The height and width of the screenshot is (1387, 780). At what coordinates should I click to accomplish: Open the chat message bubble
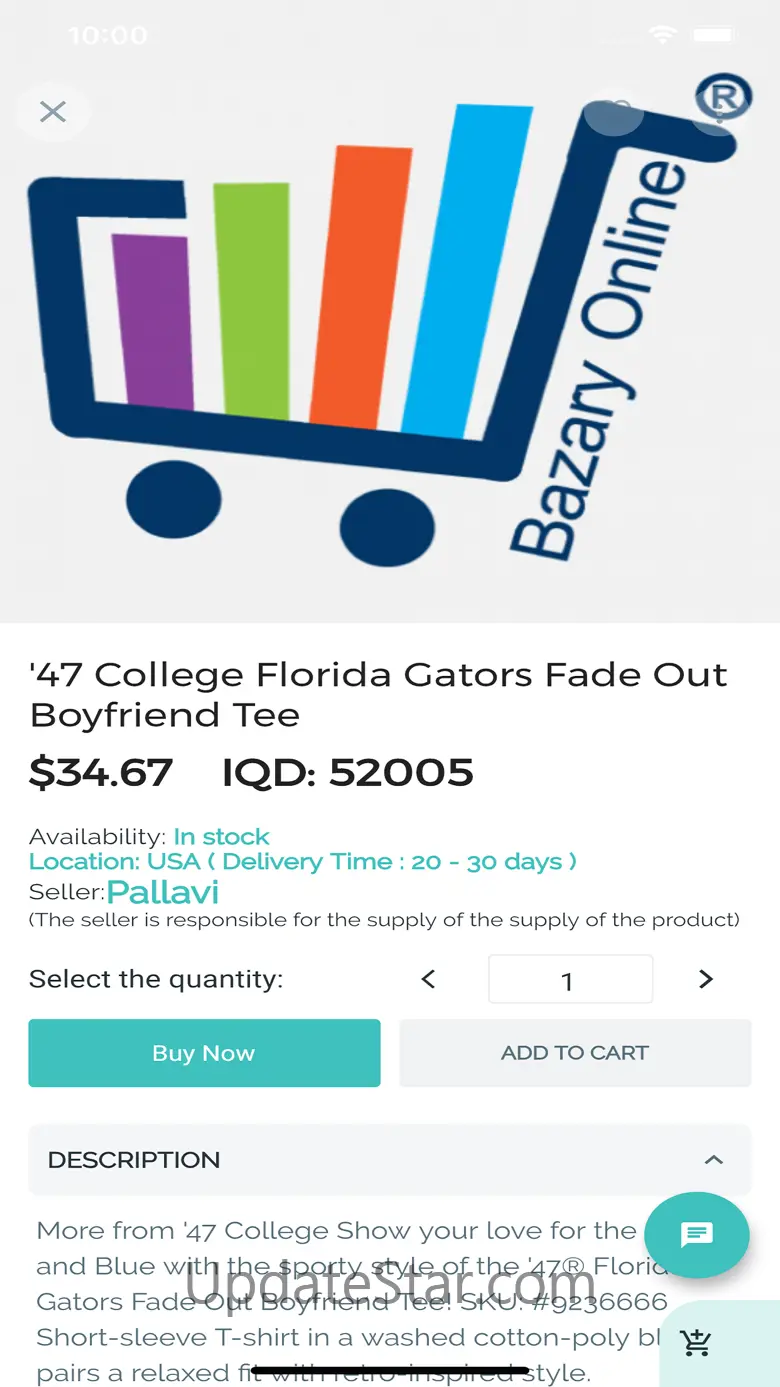[697, 1235]
